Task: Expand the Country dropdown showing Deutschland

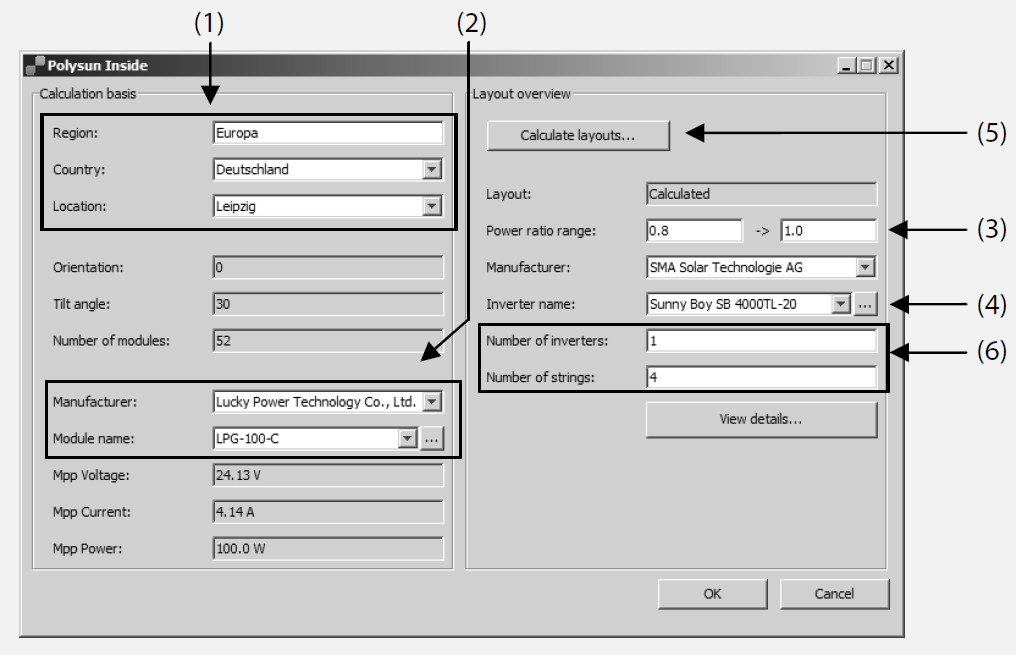Action: [x=432, y=170]
